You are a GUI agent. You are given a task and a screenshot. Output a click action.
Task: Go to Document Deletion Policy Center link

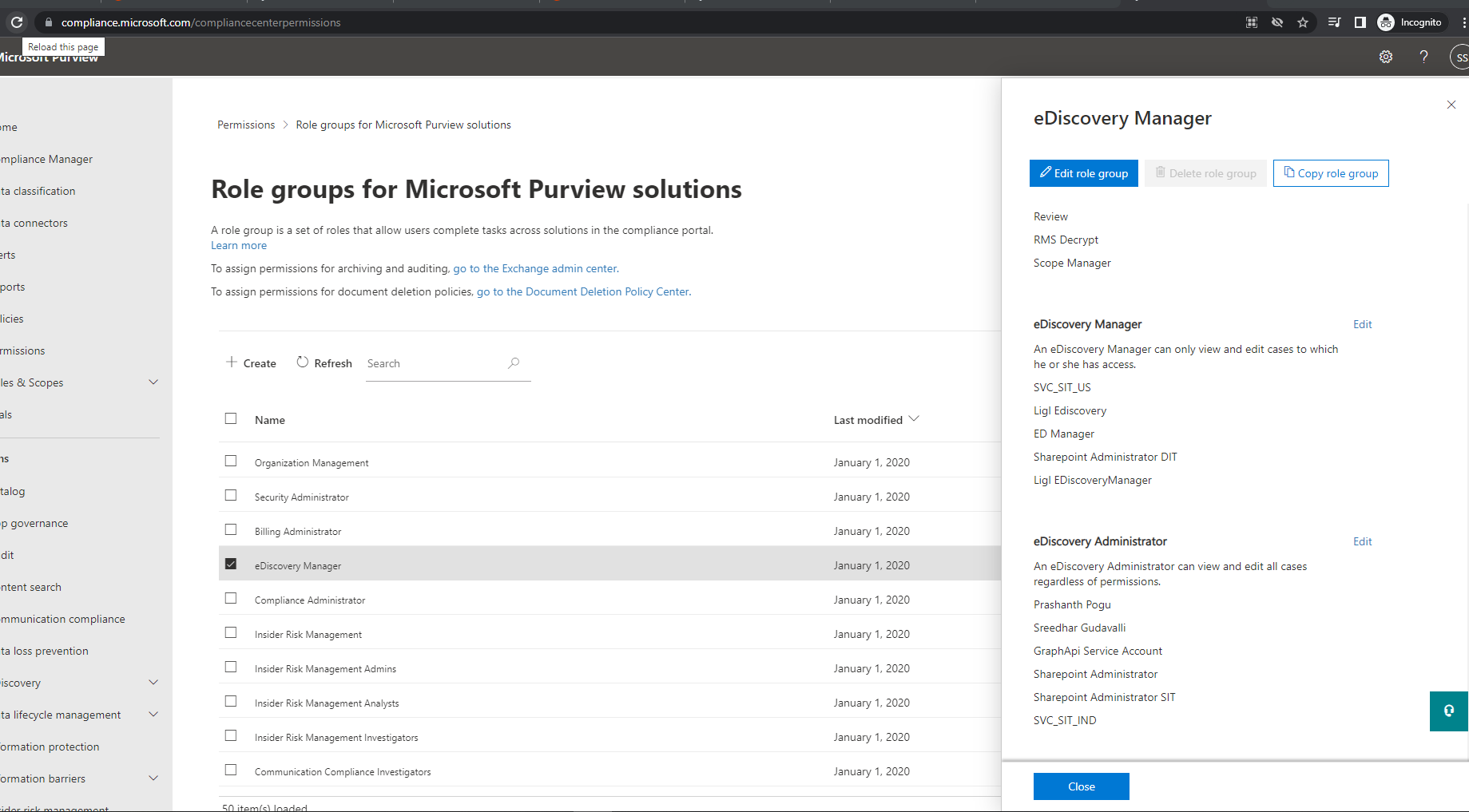(x=582, y=291)
